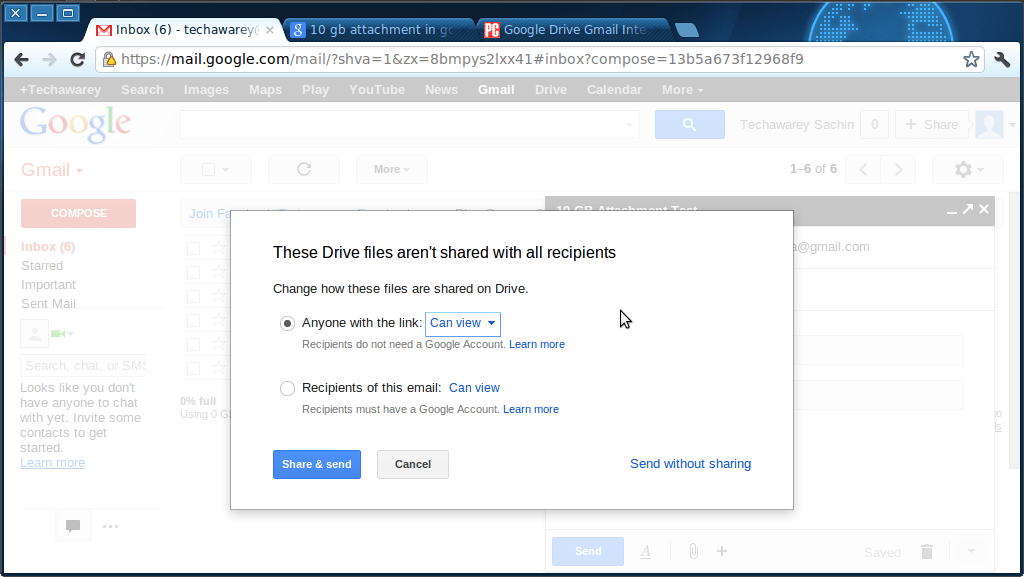This screenshot has height=577, width=1024.
Task: Close the Inbox tab with its X
Action: (270, 30)
